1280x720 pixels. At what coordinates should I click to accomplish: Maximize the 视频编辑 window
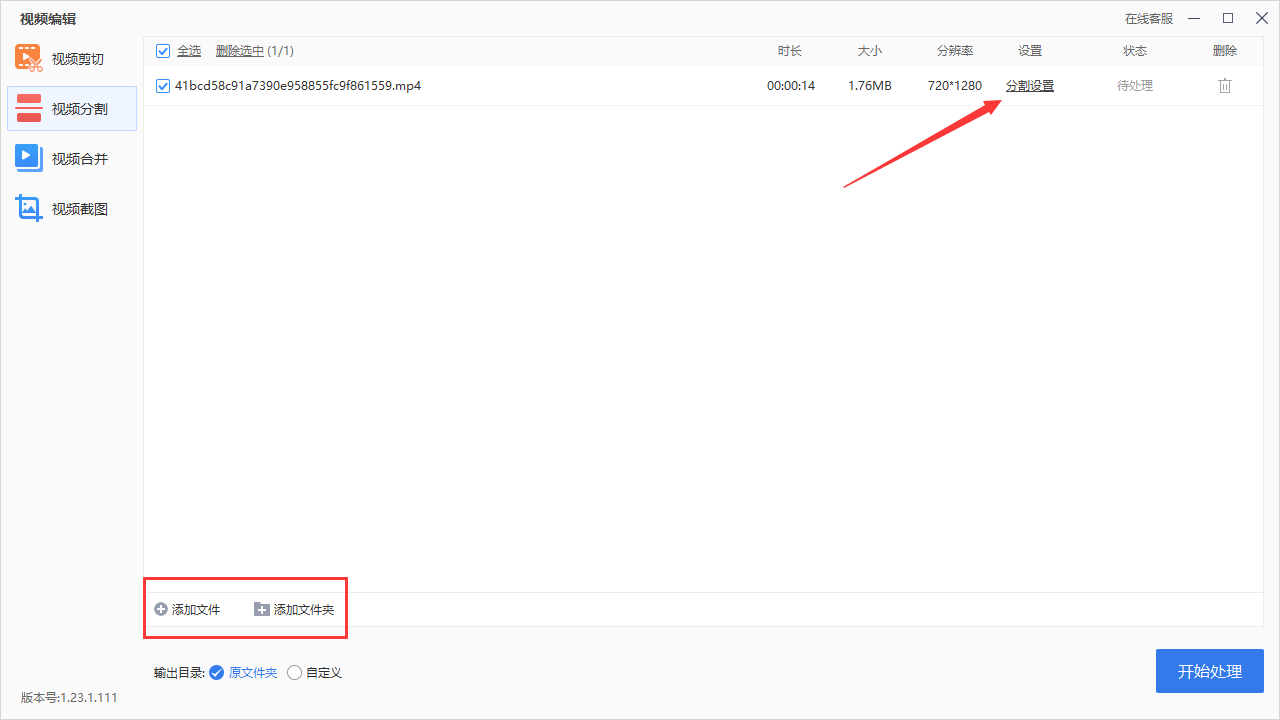click(x=1228, y=18)
